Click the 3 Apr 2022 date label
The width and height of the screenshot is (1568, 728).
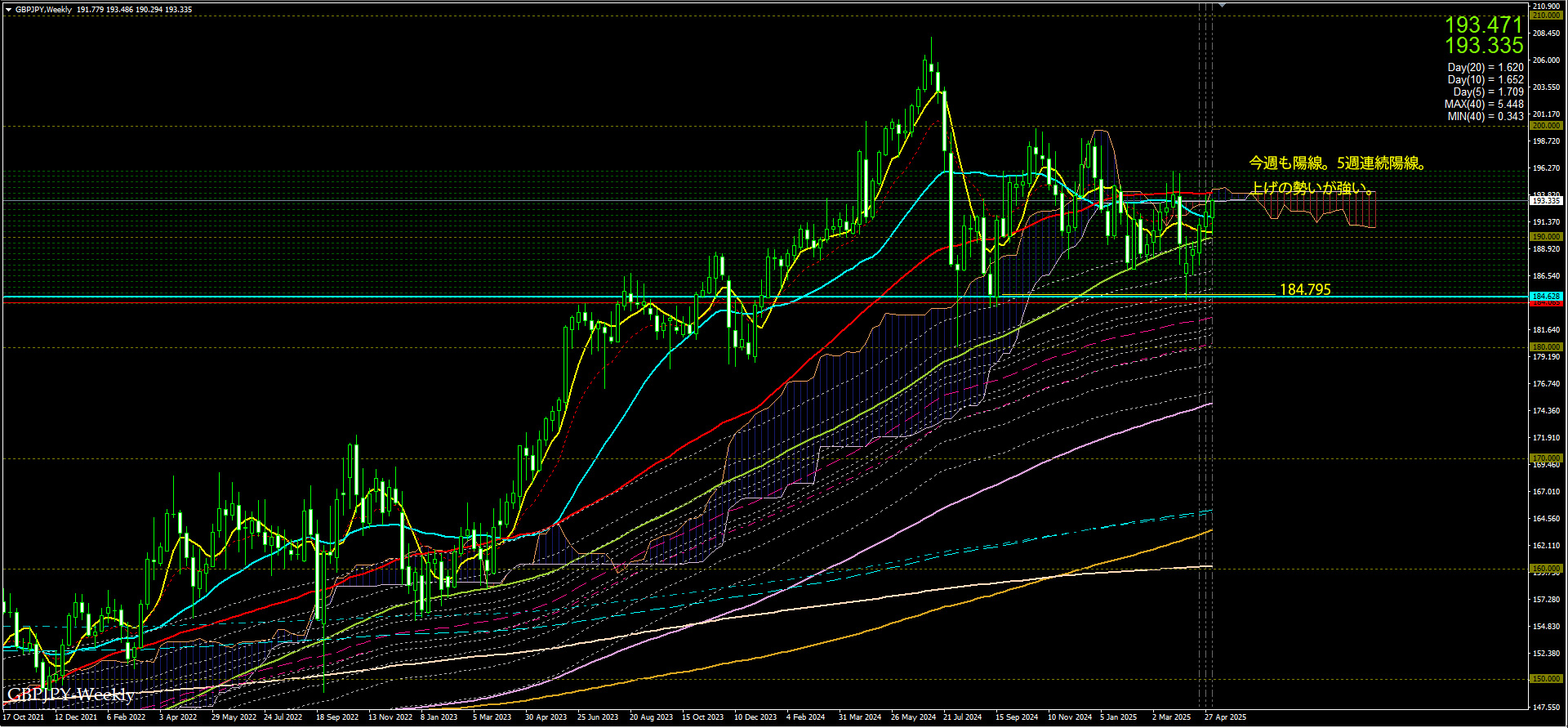pos(178,717)
